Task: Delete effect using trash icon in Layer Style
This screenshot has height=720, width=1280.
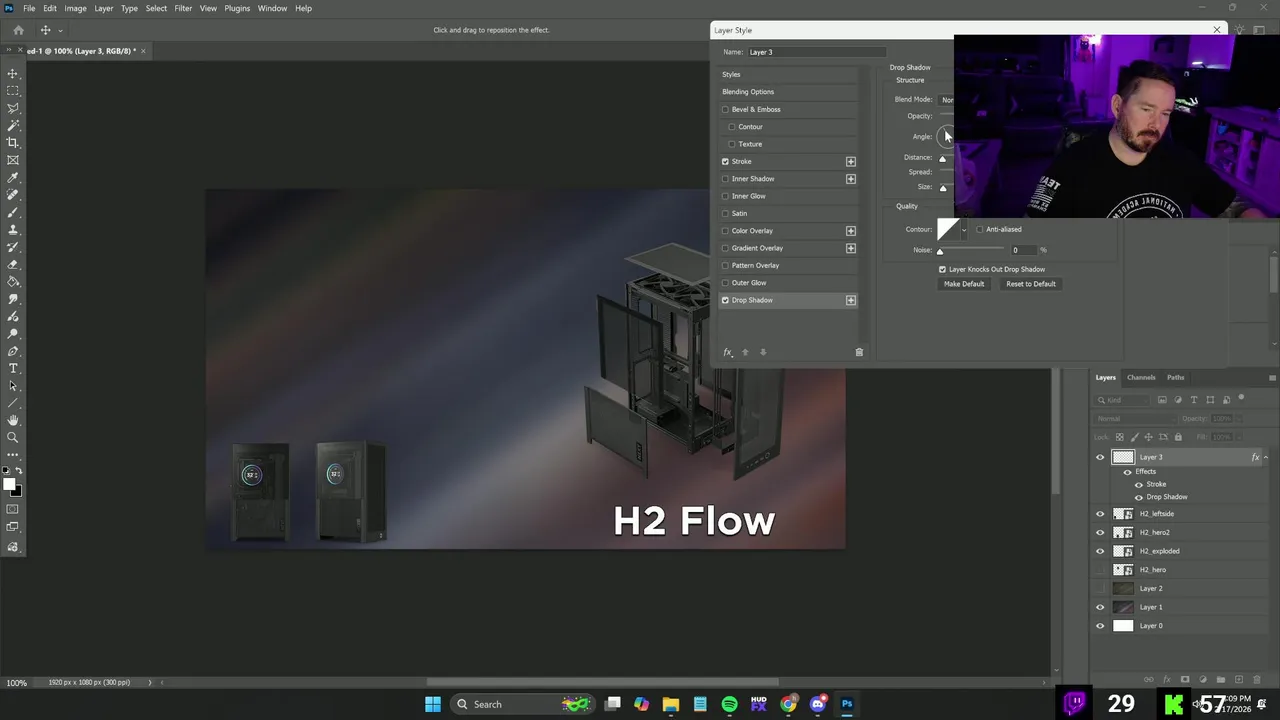Action: 859,352
